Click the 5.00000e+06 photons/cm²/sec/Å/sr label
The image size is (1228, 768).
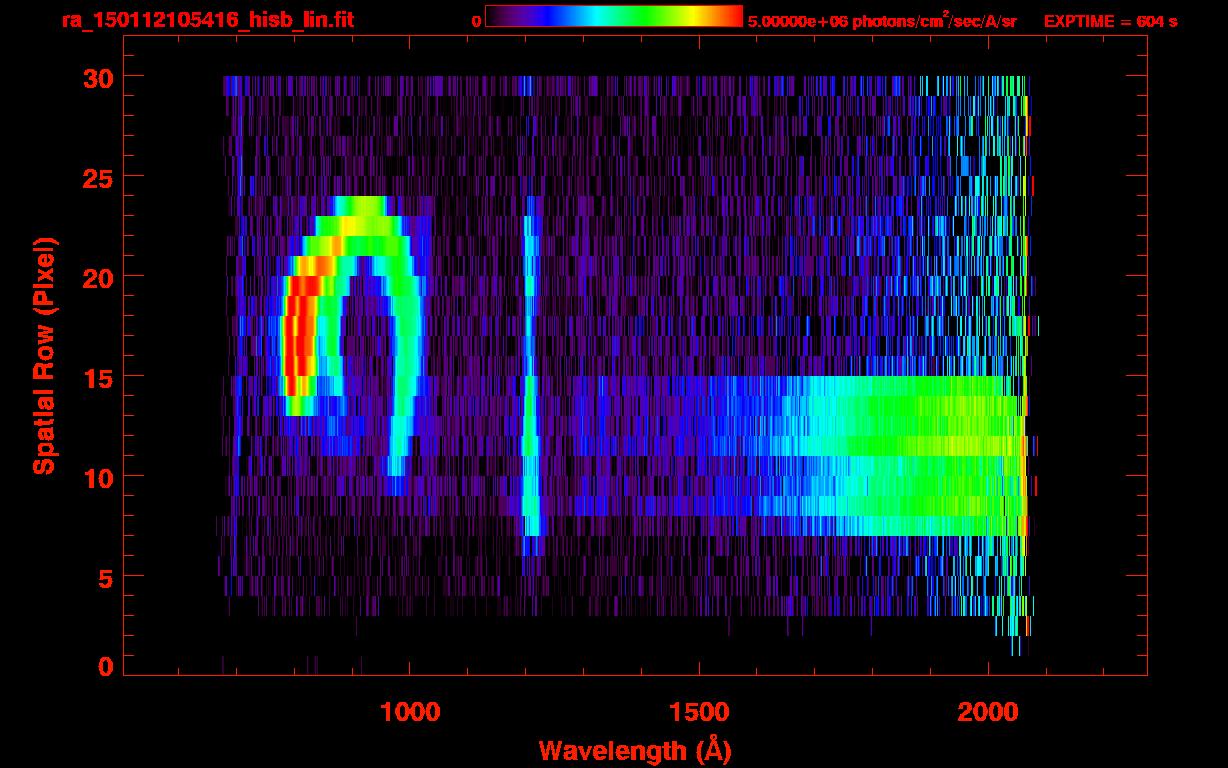click(x=882, y=20)
